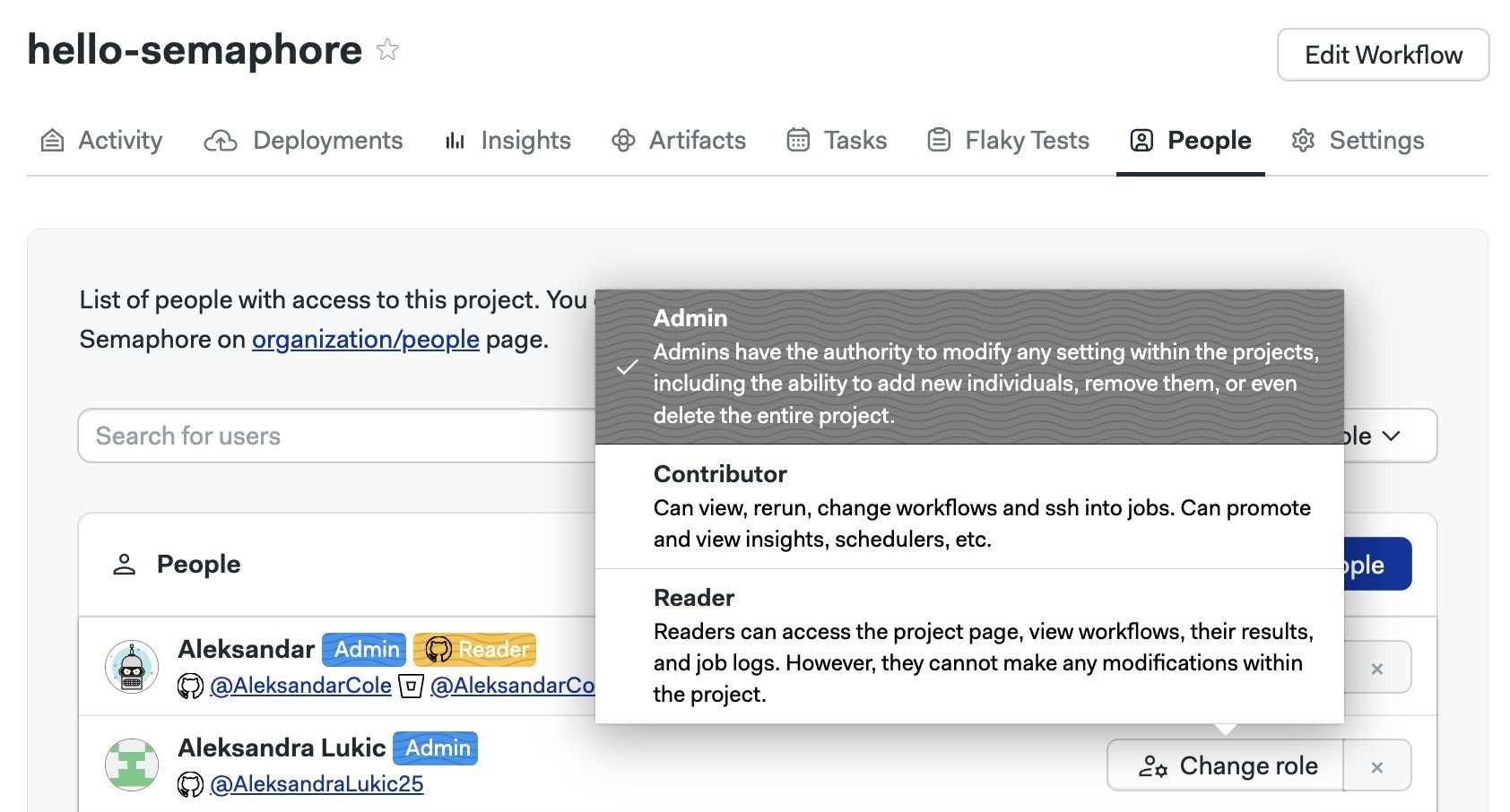1510x812 pixels.
Task: Click the Admin option checkmark
Action: 628,367
